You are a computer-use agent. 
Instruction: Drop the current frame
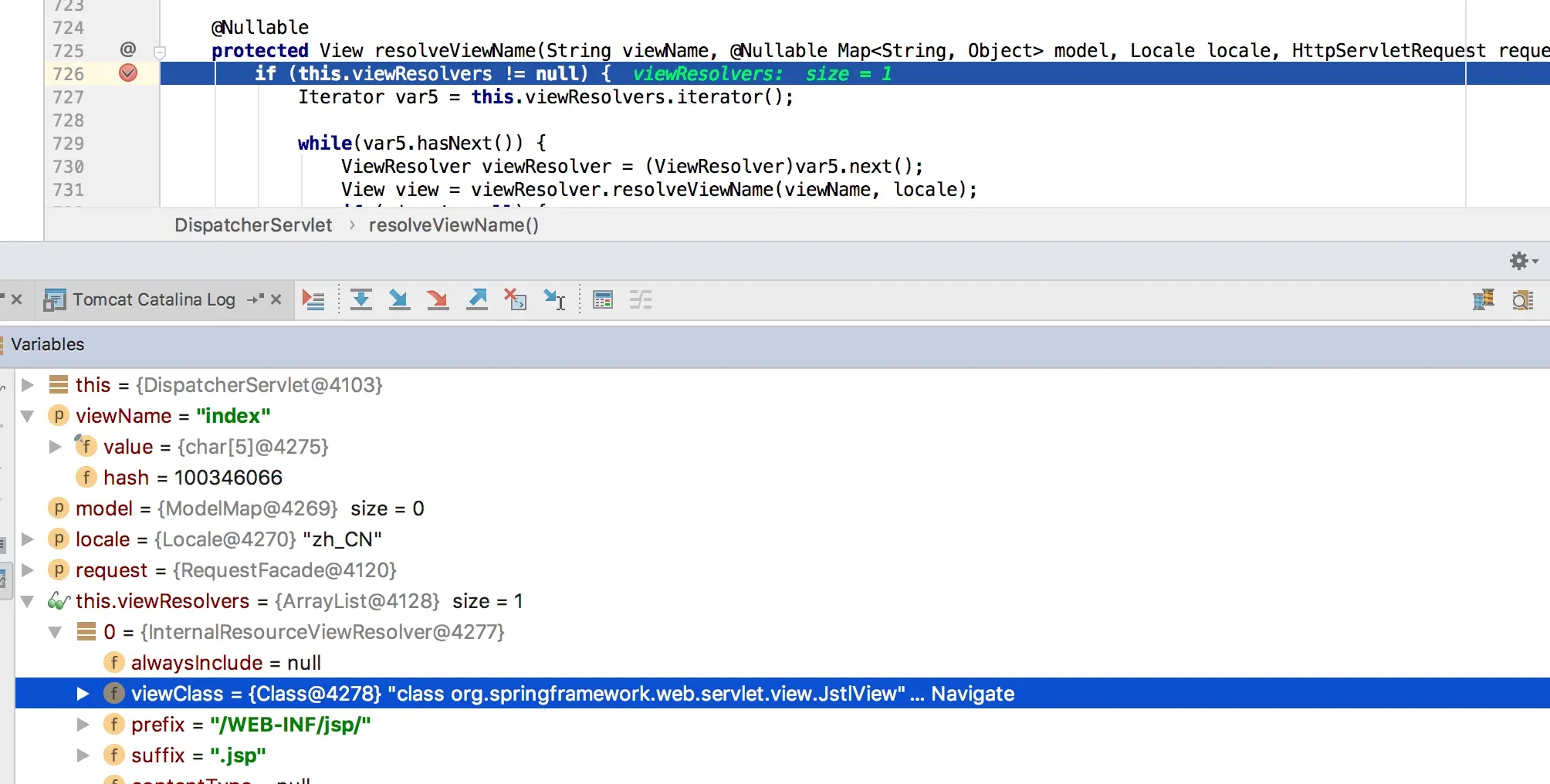pyautogui.click(x=515, y=300)
